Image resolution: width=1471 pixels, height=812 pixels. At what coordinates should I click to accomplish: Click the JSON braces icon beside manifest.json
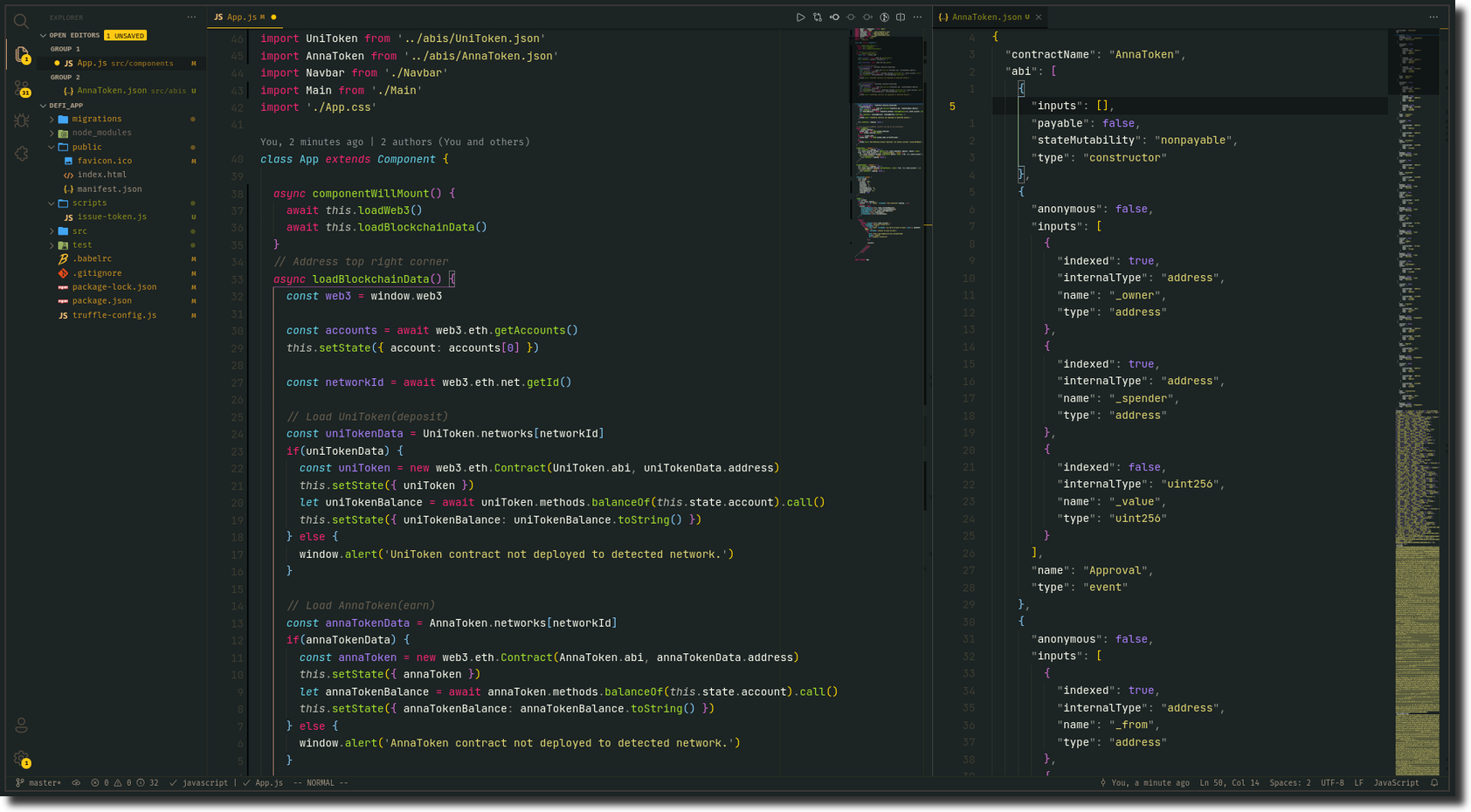(x=68, y=189)
